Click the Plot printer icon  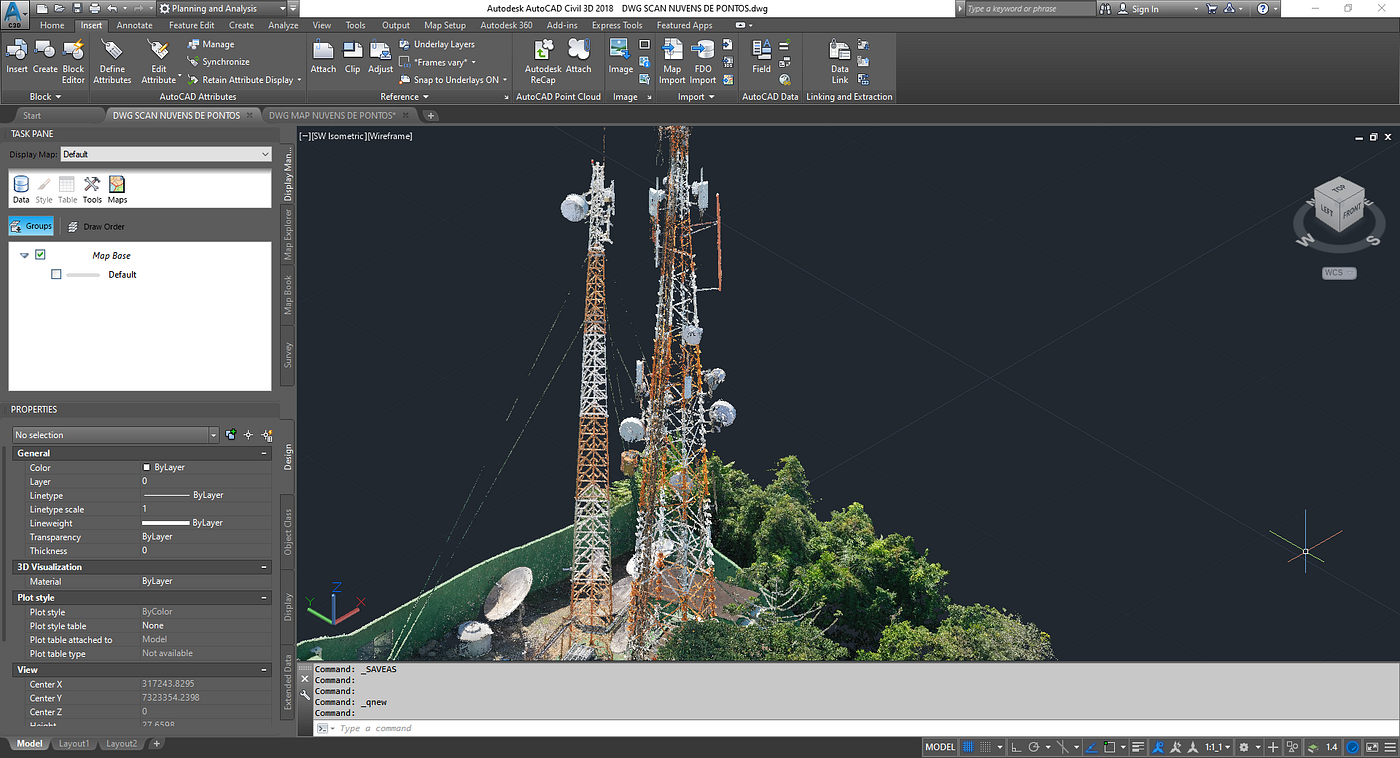(96, 8)
